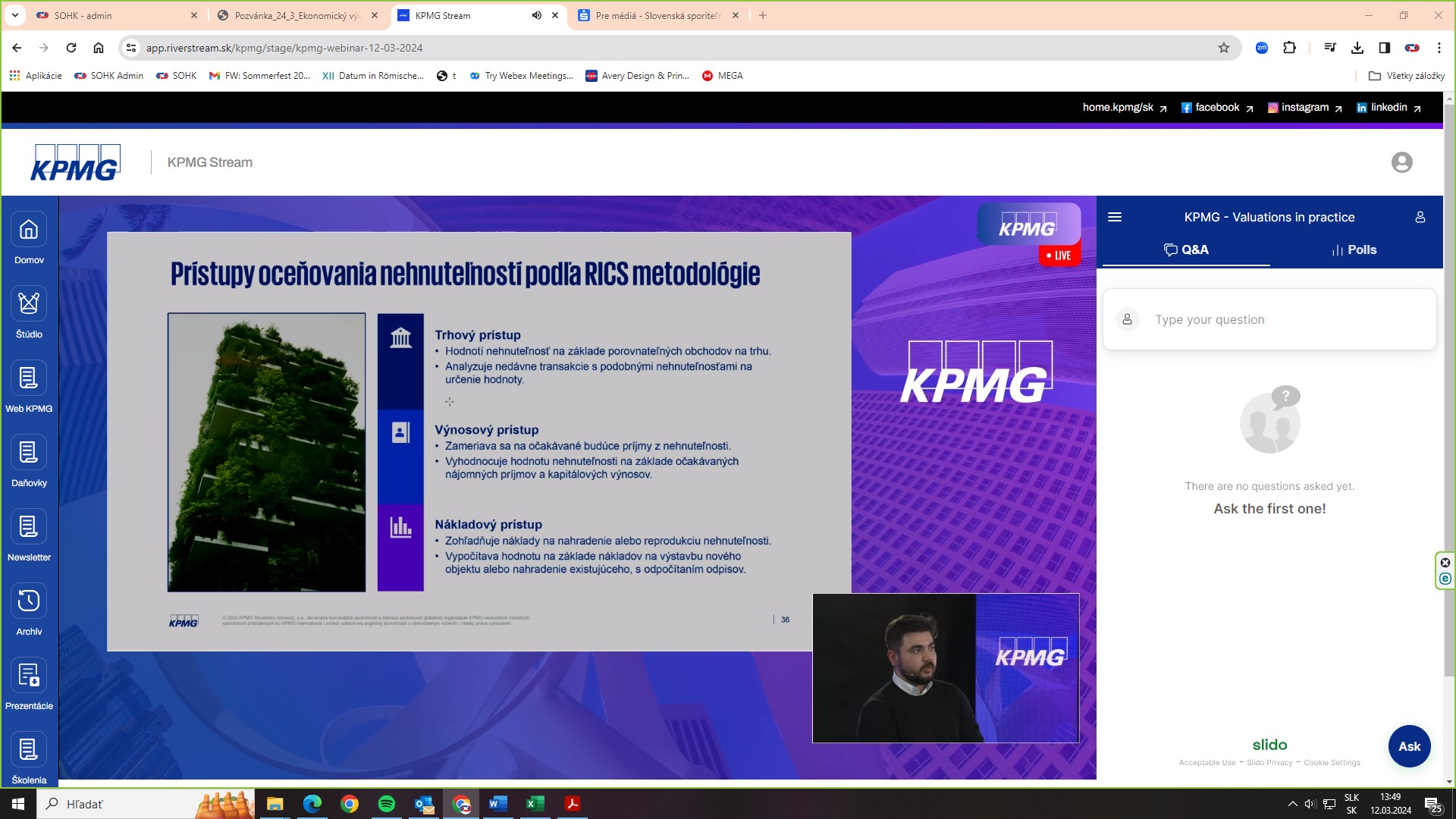
Task: Open the Chrome three-dot menu
Action: (x=1439, y=48)
